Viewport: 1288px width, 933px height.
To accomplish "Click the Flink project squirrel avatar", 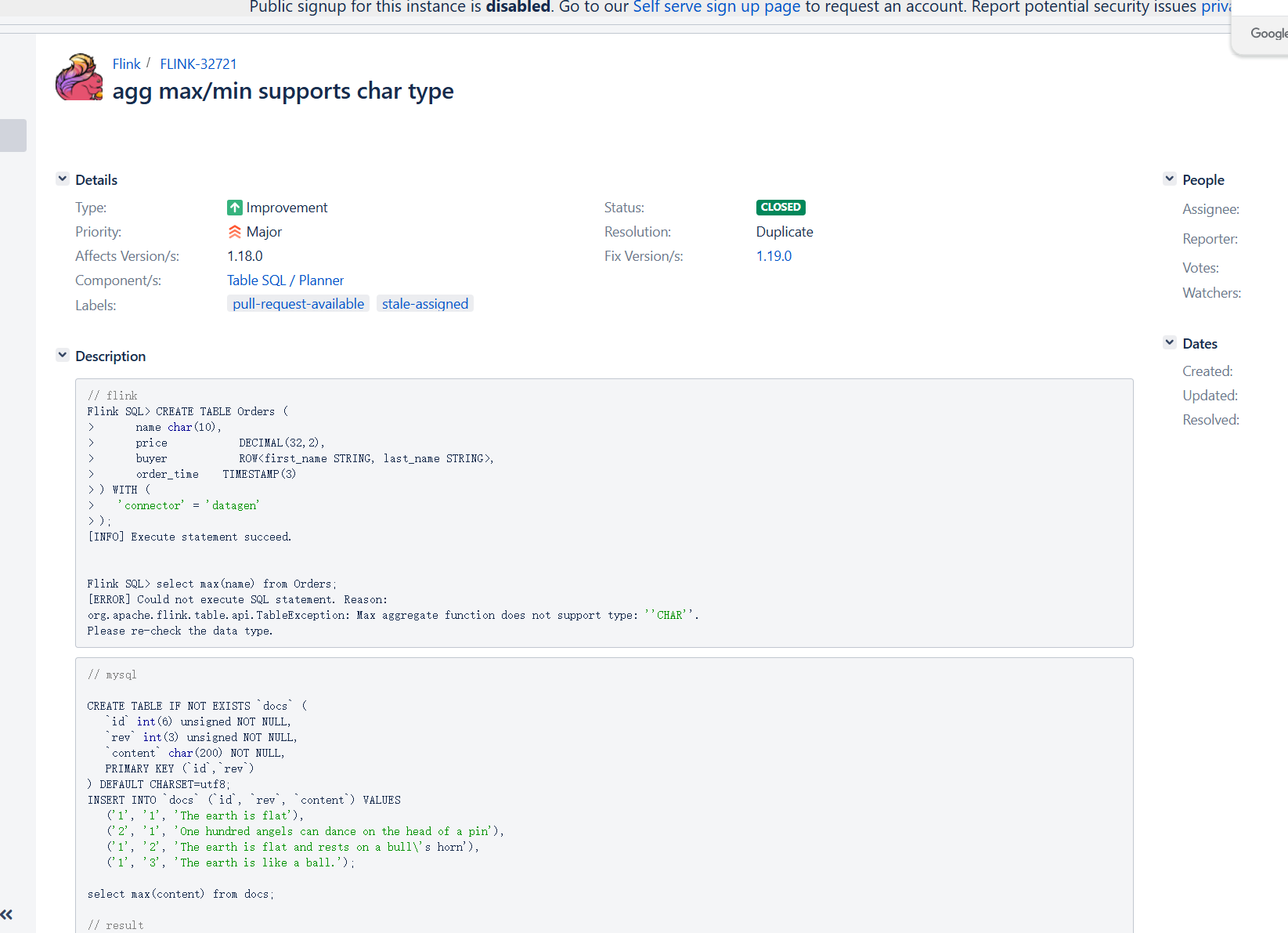I will pyautogui.click(x=79, y=77).
